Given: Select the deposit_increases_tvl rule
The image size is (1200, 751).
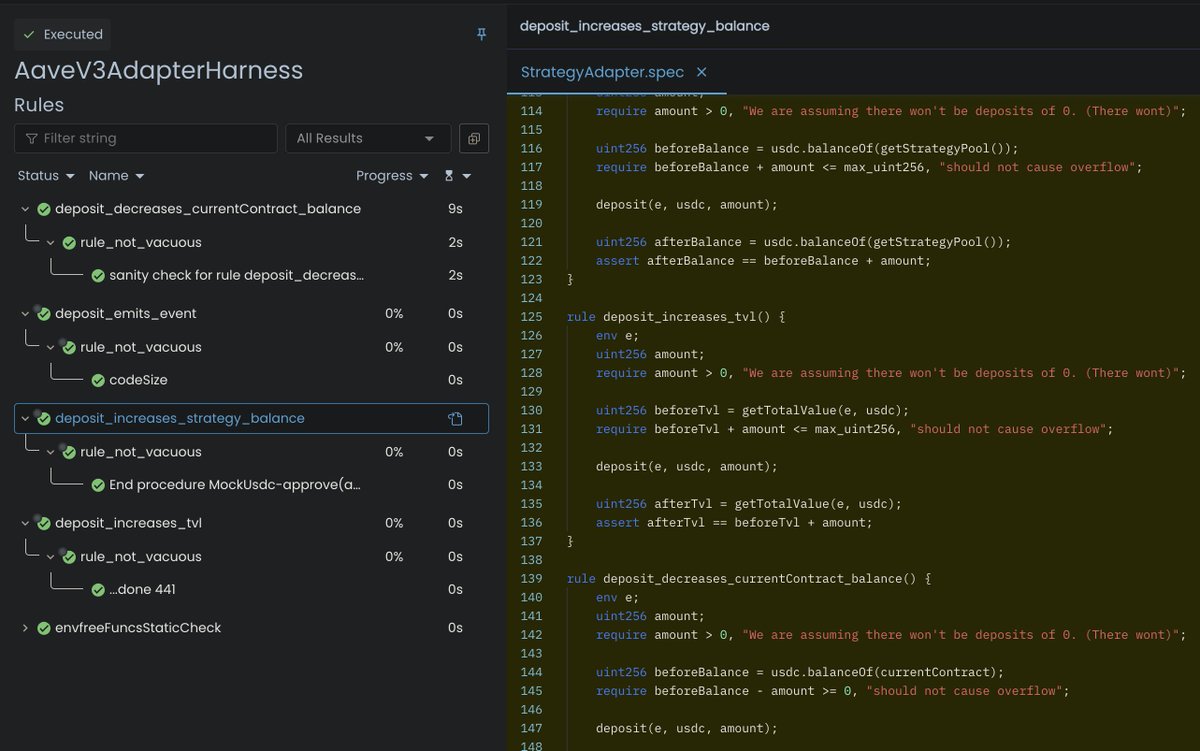Looking at the screenshot, I should (129, 523).
